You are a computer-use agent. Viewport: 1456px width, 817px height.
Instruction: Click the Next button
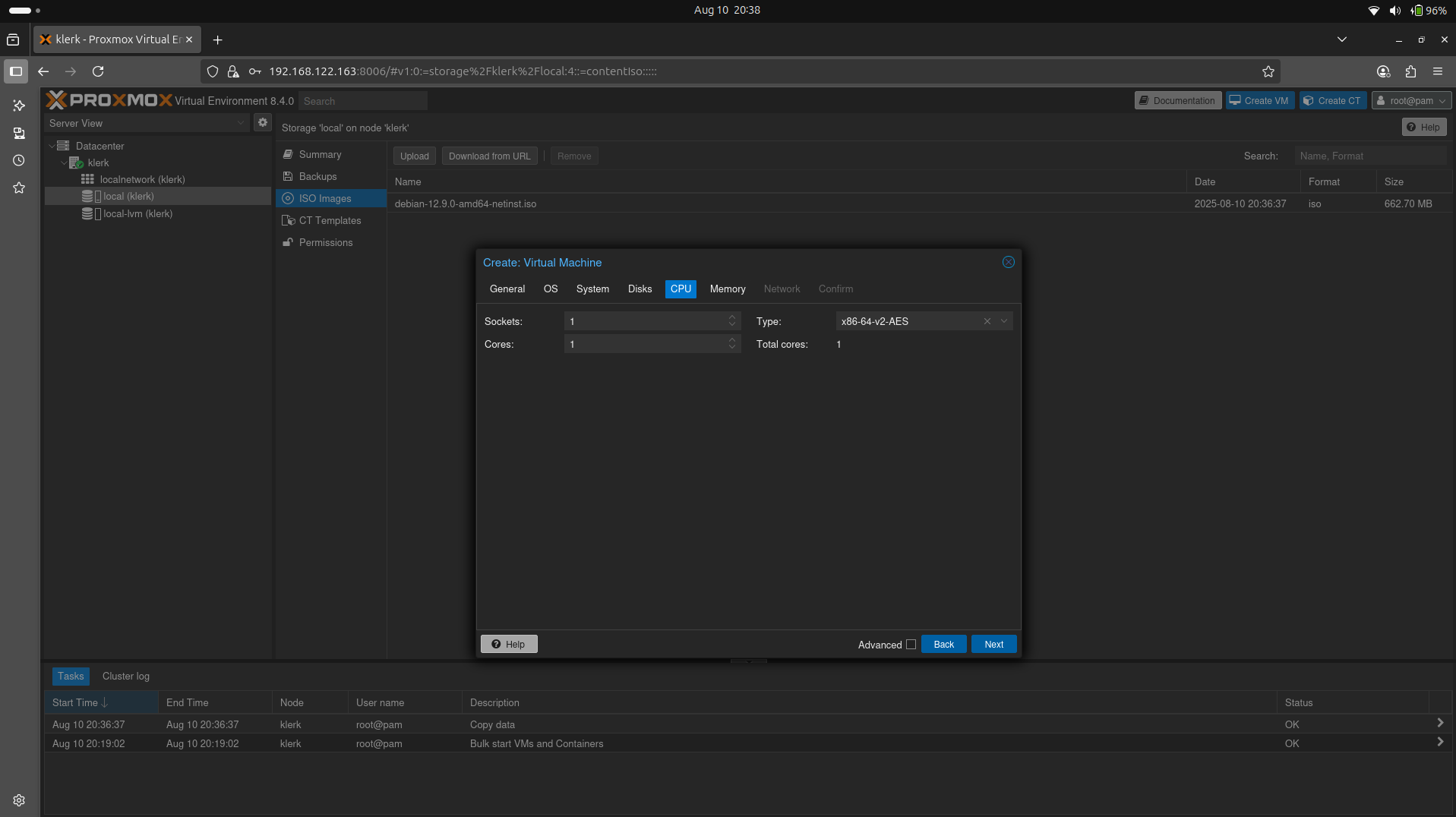(x=993, y=643)
